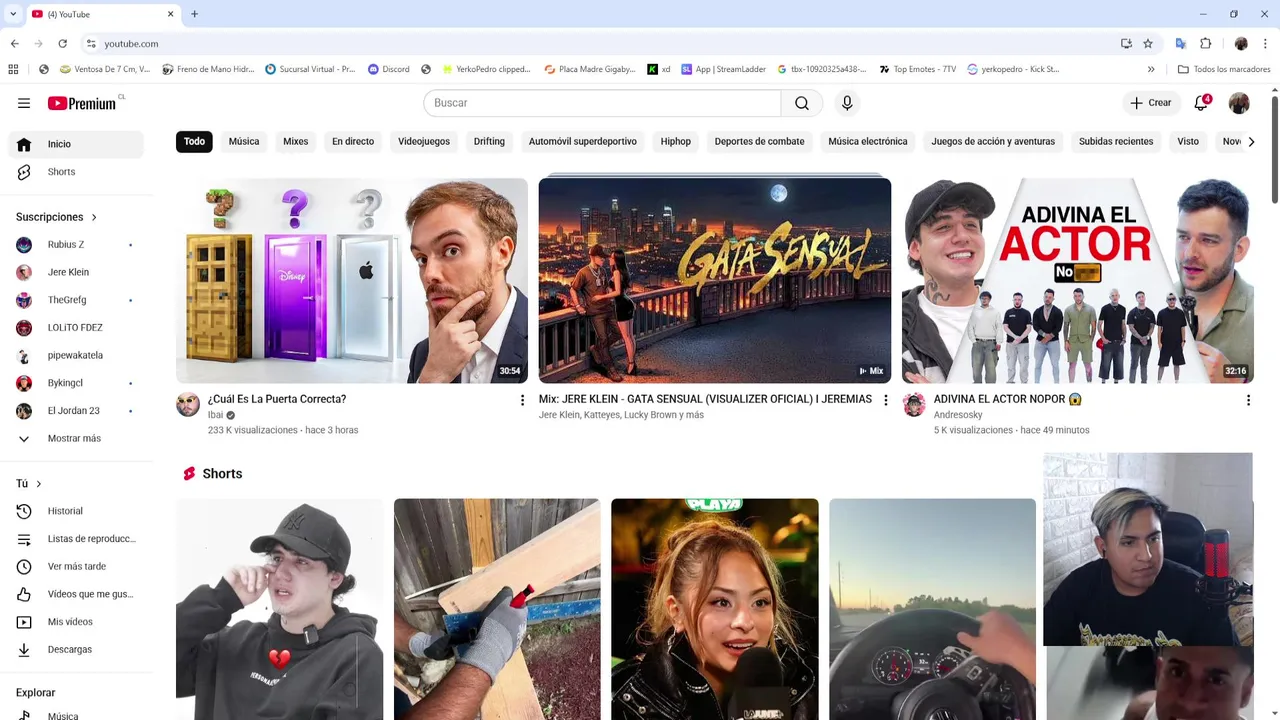
Task: Select the Música filter chip
Action: point(244,141)
